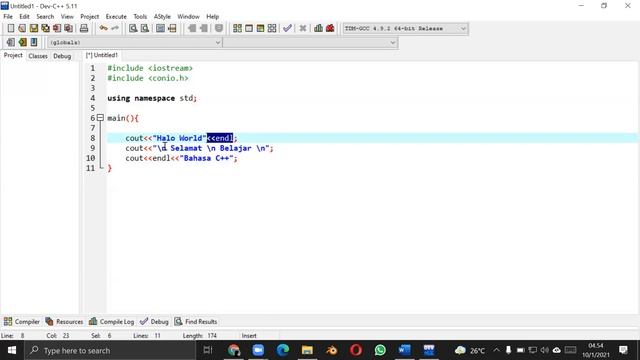Open the File menu
The height and width of the screenshot is (360, 640).
click(8, 17)
